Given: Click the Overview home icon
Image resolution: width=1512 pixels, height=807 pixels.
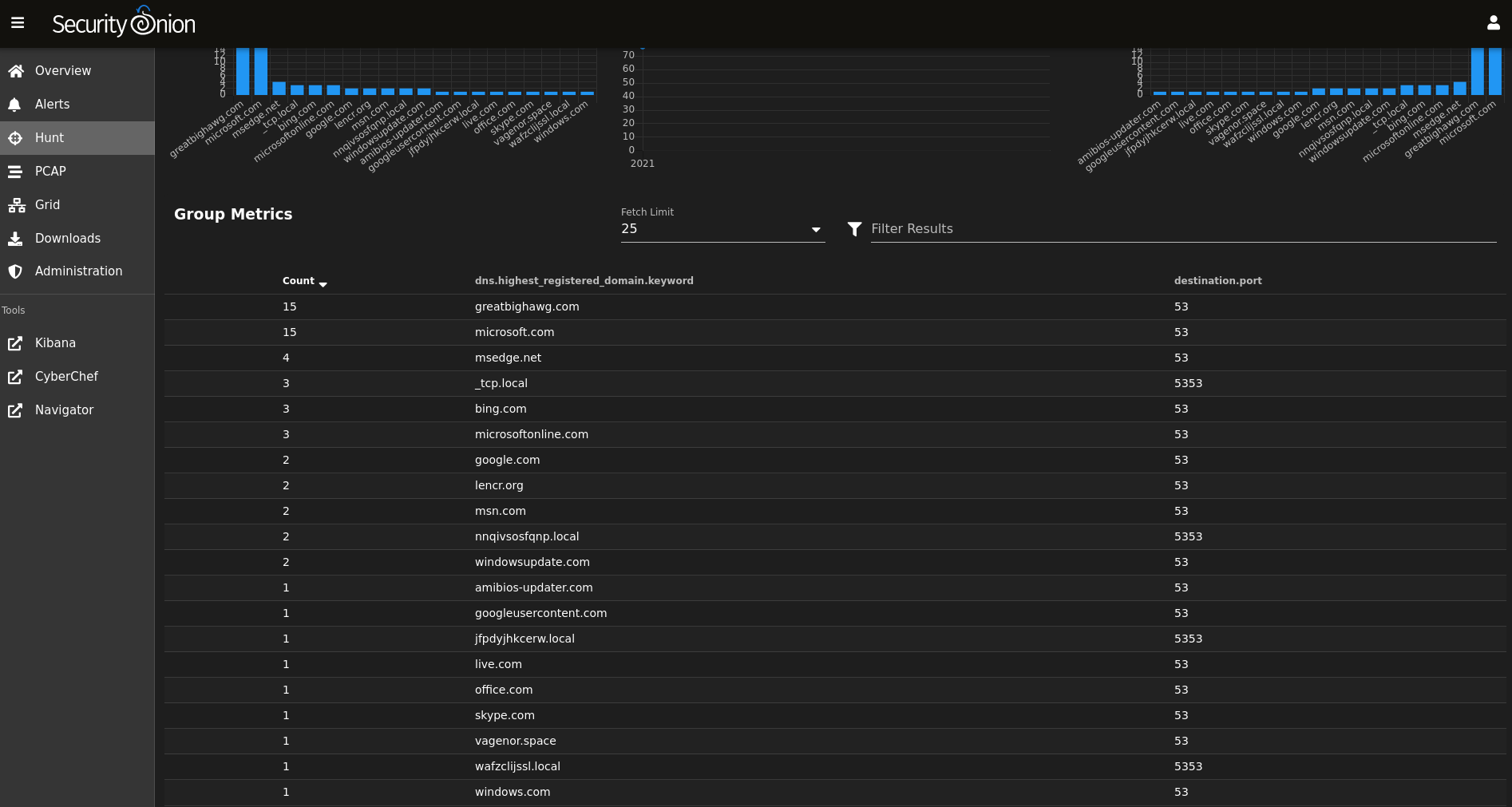Looking at the screenshot, I should coord(15,71).
